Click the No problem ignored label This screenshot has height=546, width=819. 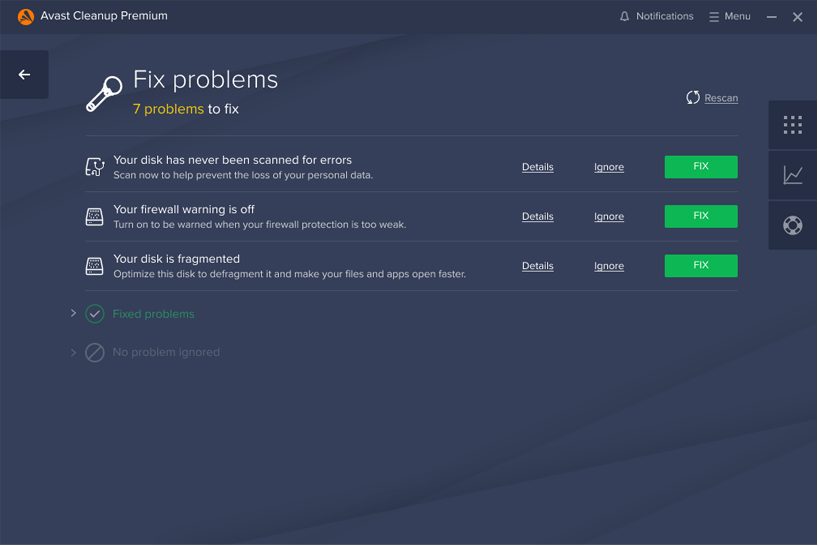[166, 352]
